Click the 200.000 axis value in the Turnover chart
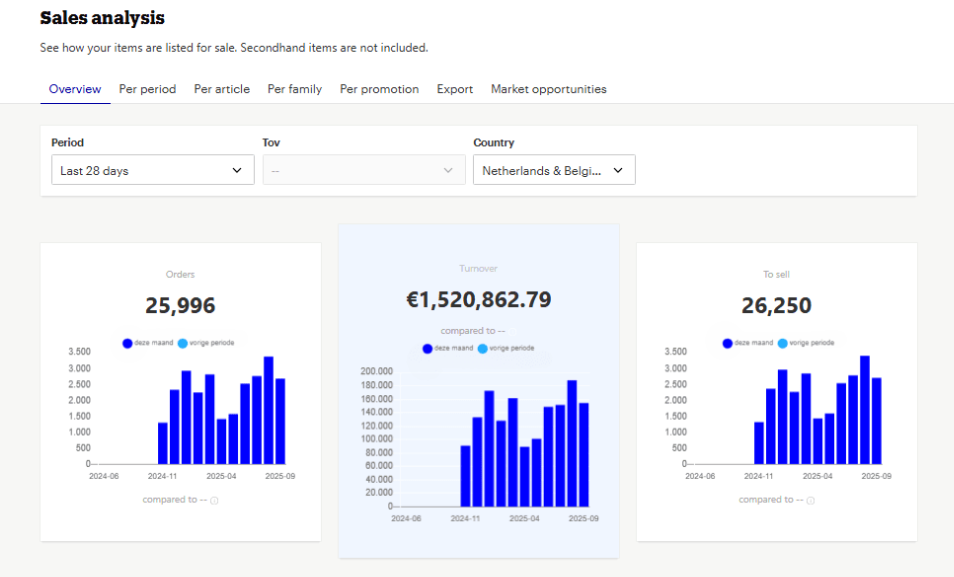 (377, 371)
